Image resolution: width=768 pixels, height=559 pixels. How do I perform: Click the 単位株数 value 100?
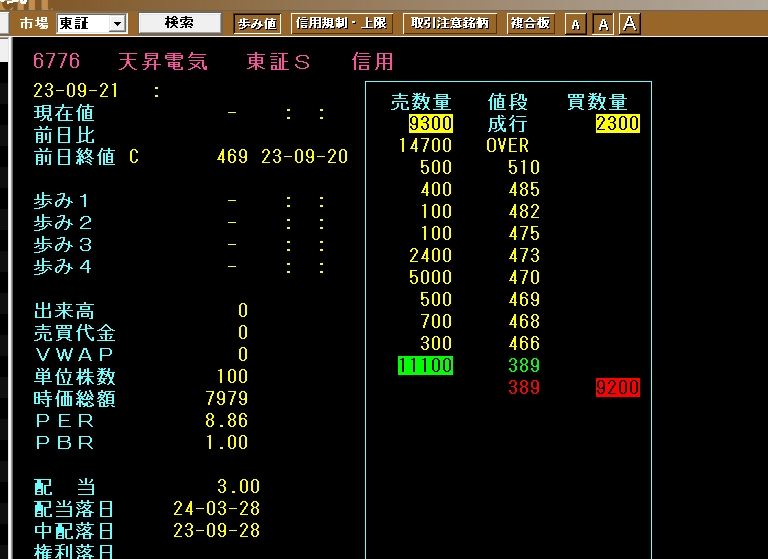(232, 376)
